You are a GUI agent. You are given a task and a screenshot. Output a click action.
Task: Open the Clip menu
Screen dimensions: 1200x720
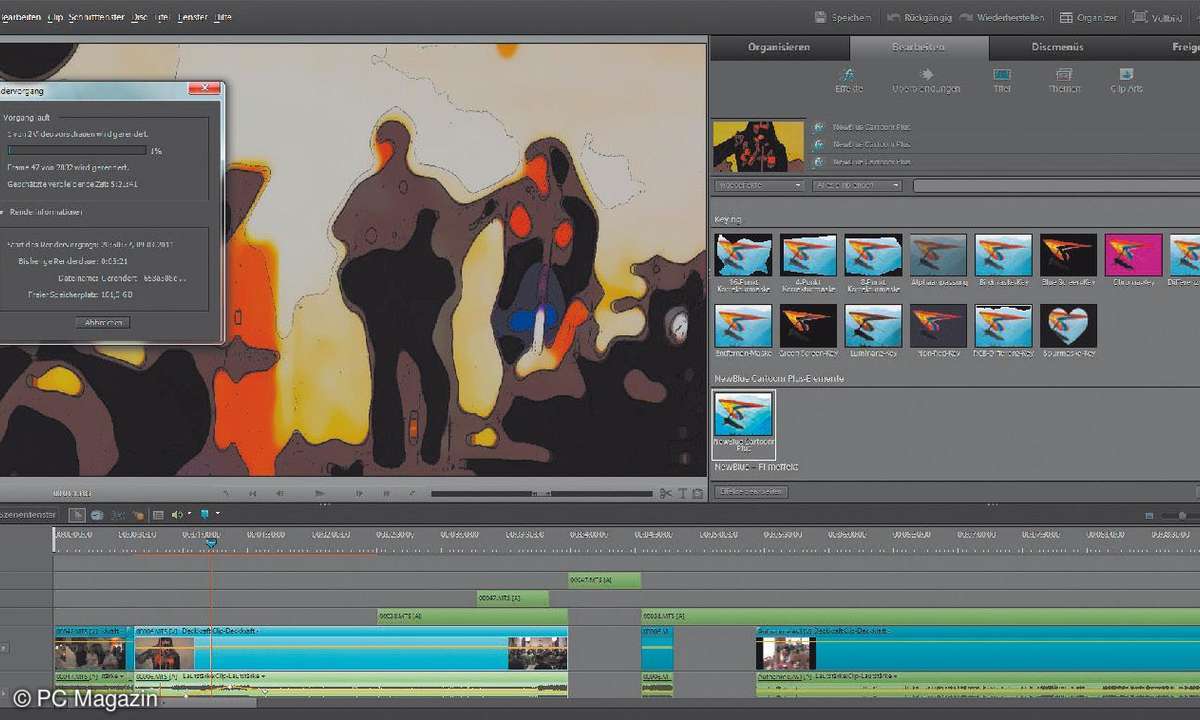coord(56,17)
